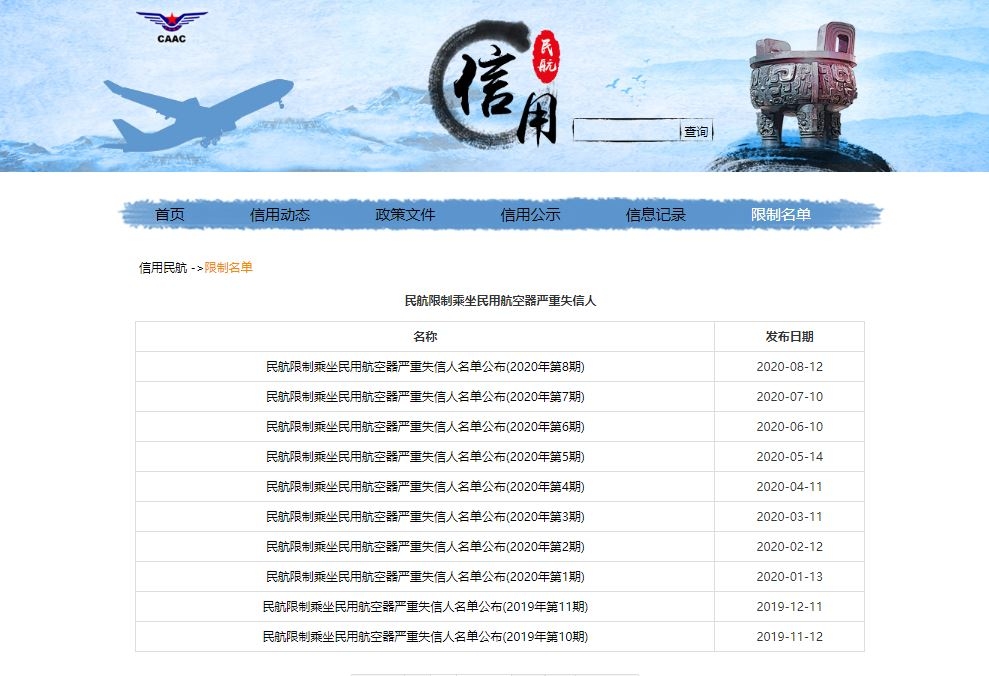This screenshot has height=676, width=989.
Task: Open the 2020年第4期 list announcement
Action: pos(425,487)
